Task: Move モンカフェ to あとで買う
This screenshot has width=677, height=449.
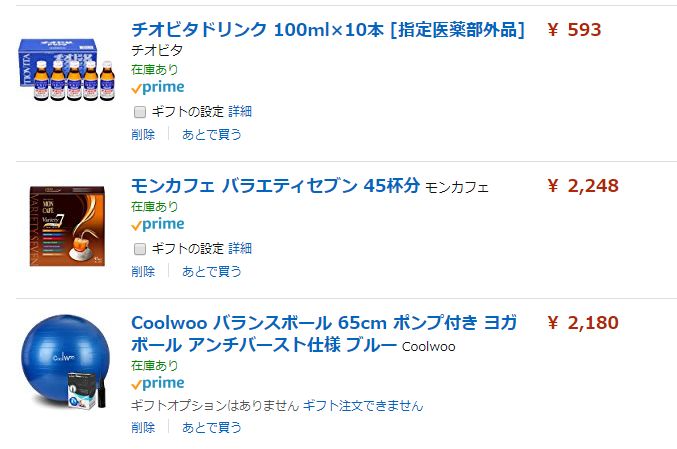Action: pyautogui.click(x=211, y=271)
